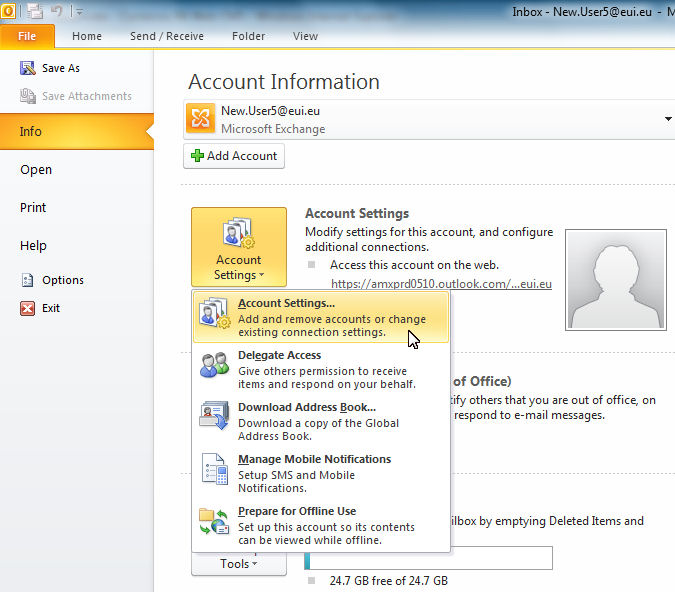
Task: Choose Options in the File sidebar
Action: tap(62, 280)
